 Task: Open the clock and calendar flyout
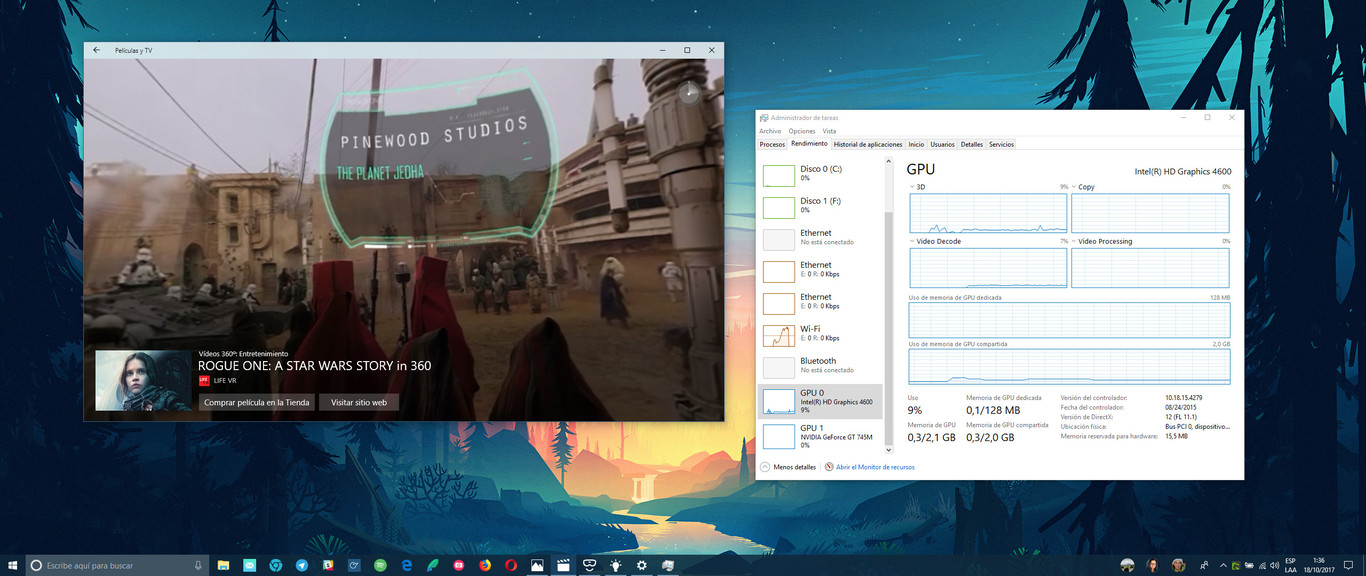tap(1318, 565)
